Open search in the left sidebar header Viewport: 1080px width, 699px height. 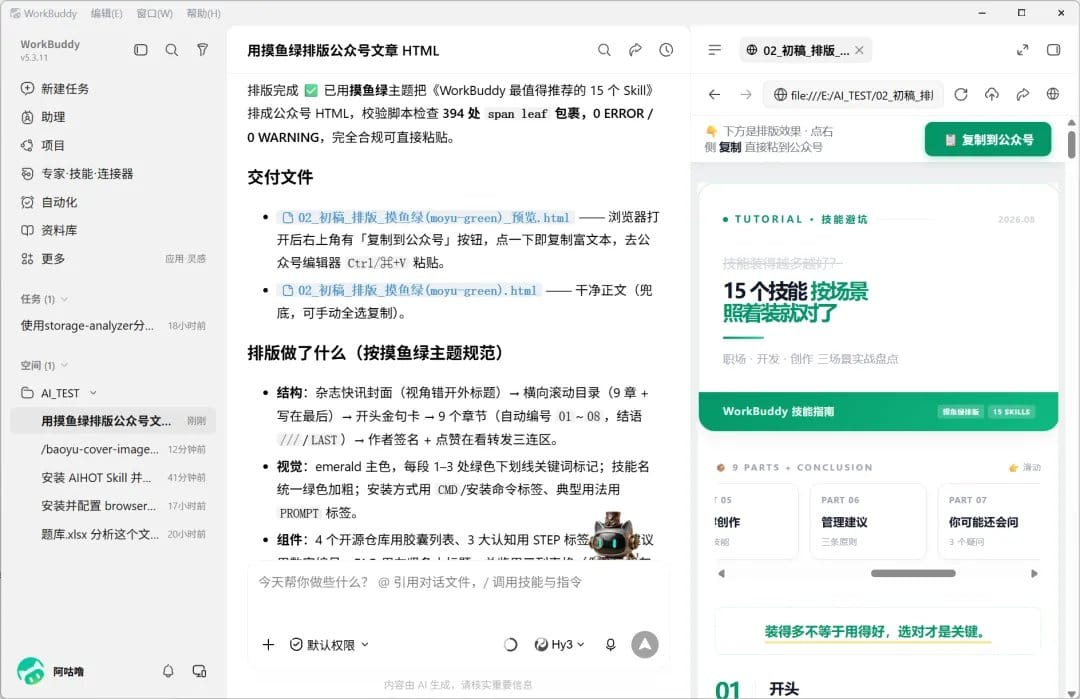(x=172, y=50)
